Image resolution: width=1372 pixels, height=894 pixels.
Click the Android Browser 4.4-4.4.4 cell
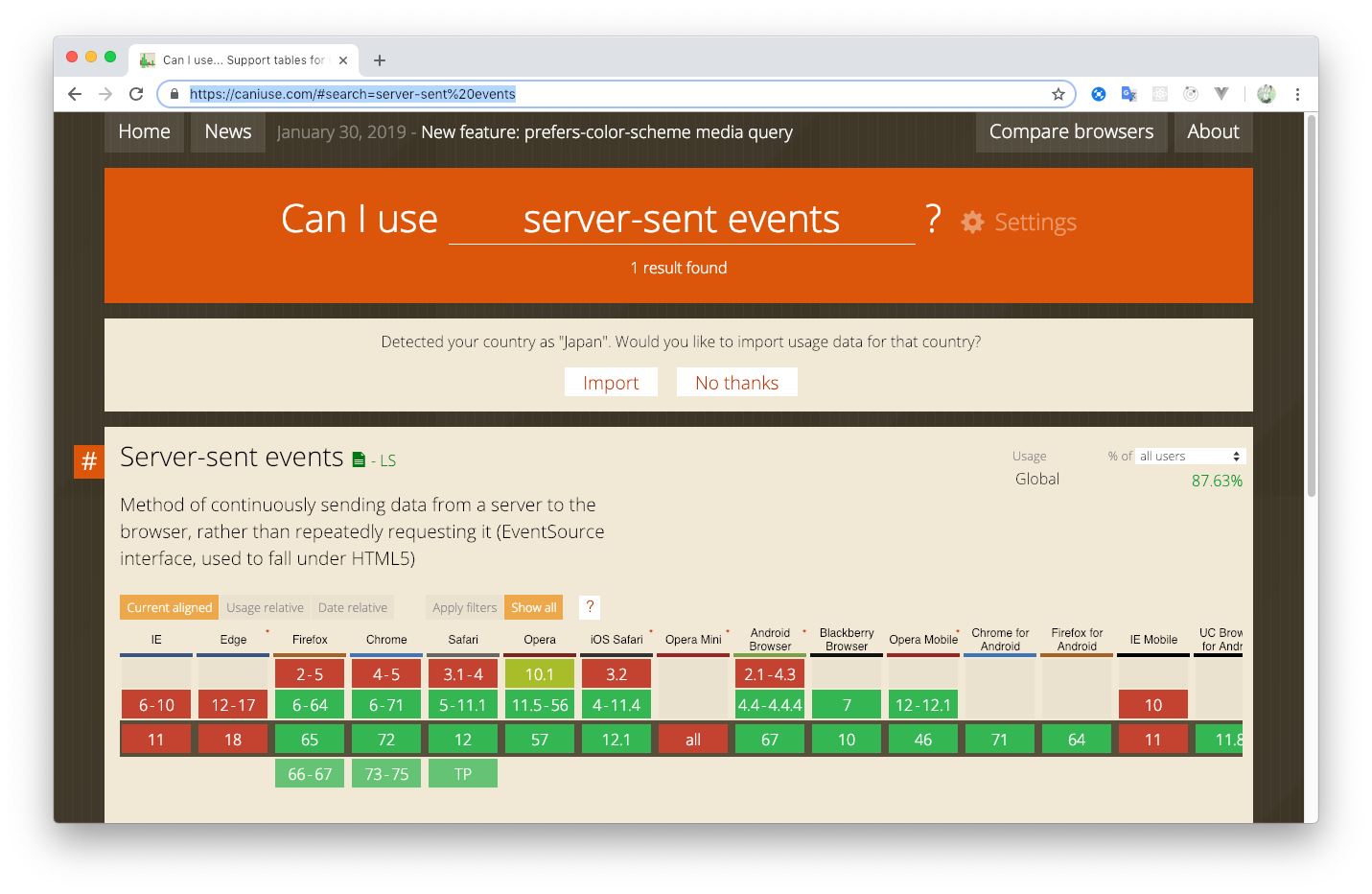[770, 705]
